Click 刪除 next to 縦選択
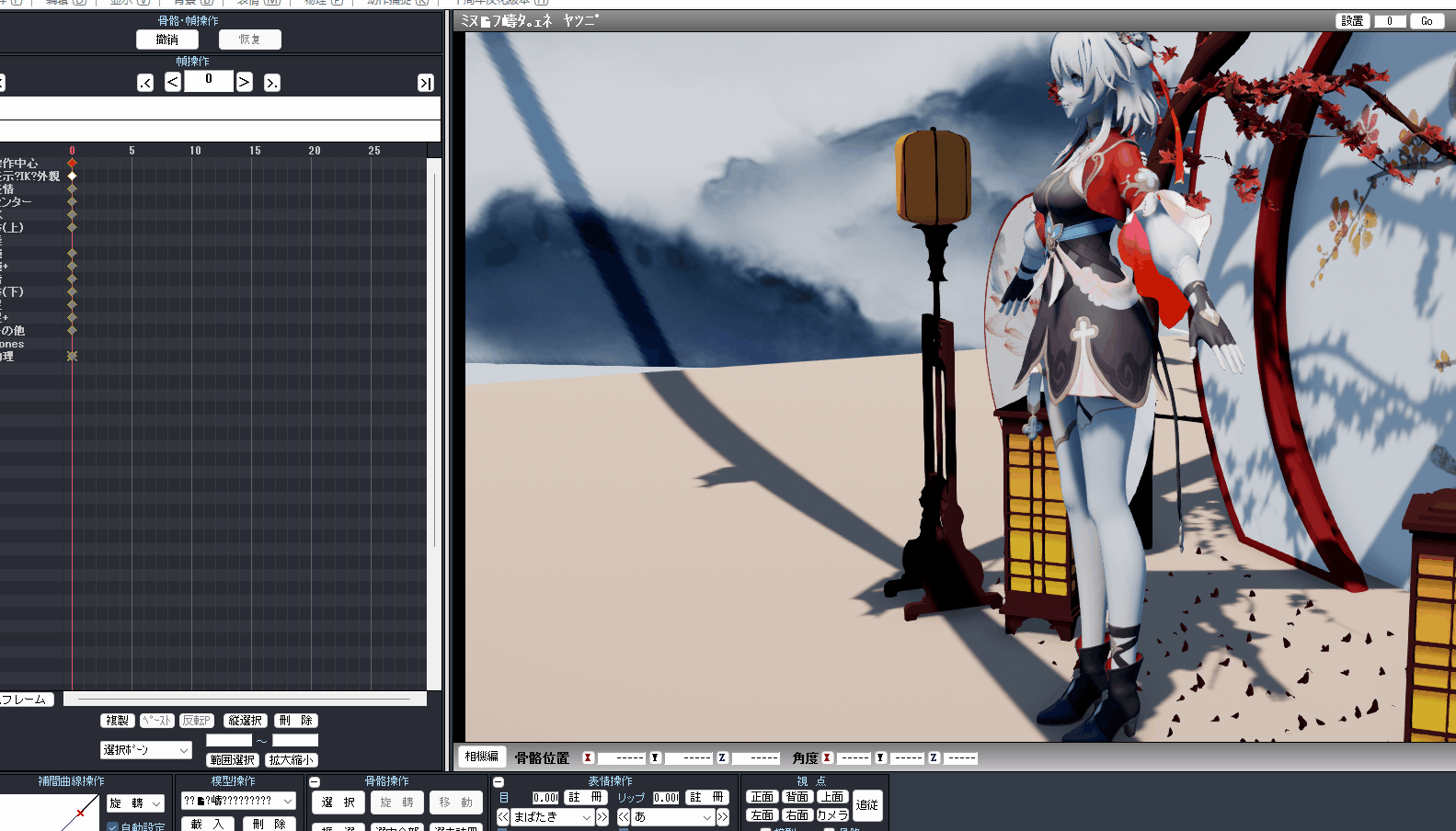 [x=296, y=721]
